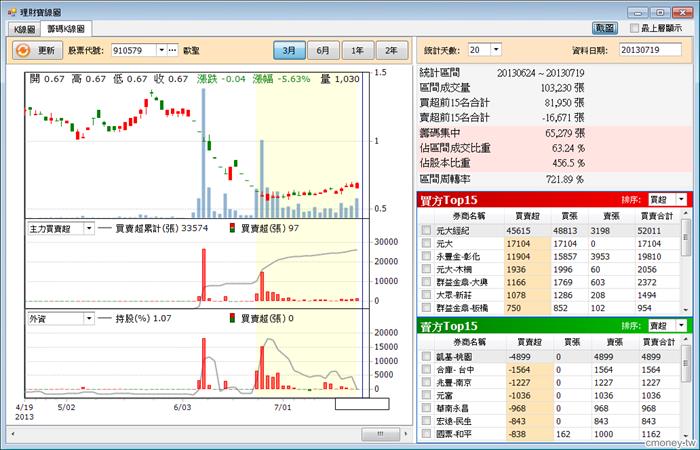Open the stock code dropdown arrow
This screenshot has width=700, height=450.
tap(162, 50)
